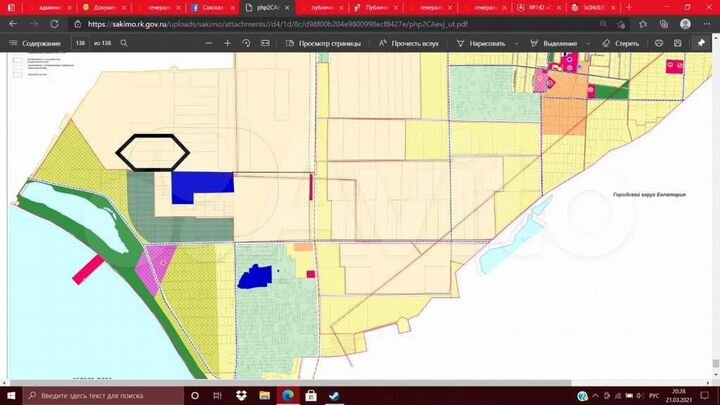The image size is (720, 405).
Task: Select the Выделение highlight tool
Action: tap(553, 43)
